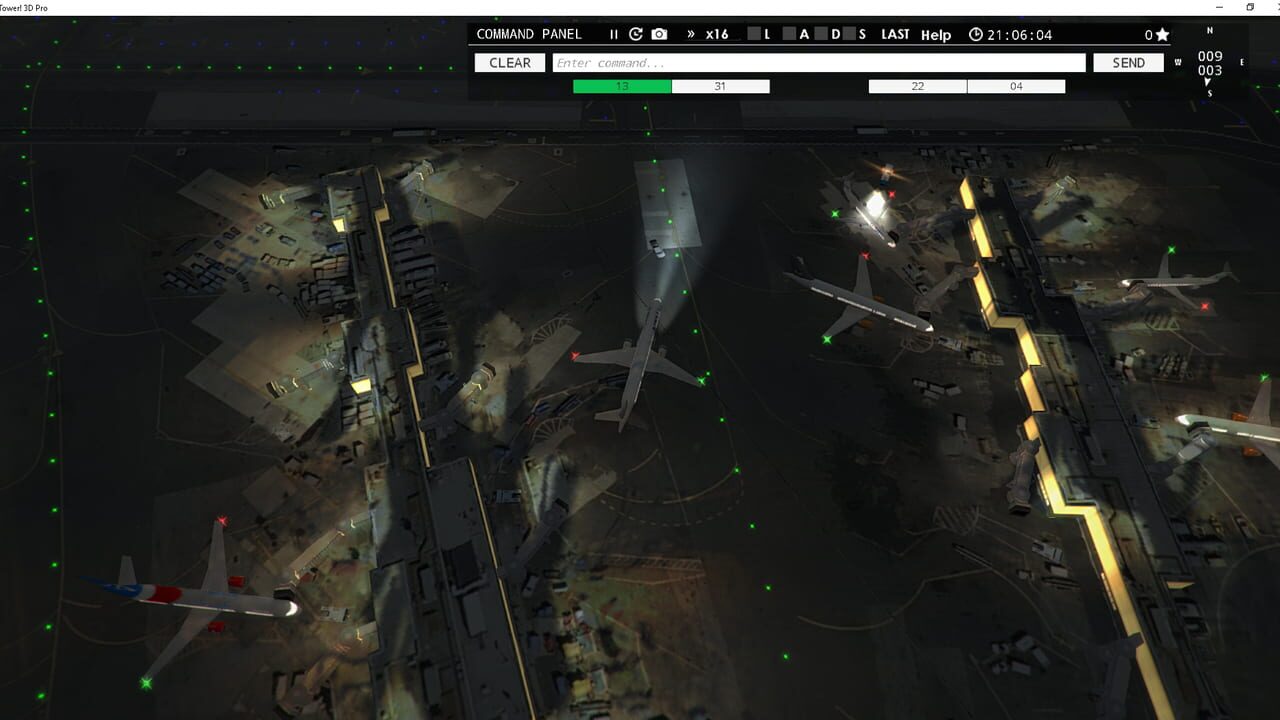The height and width of the screenshot is (720, 1280).
Task: Restore the window using title bar button
Action: 1249,7
